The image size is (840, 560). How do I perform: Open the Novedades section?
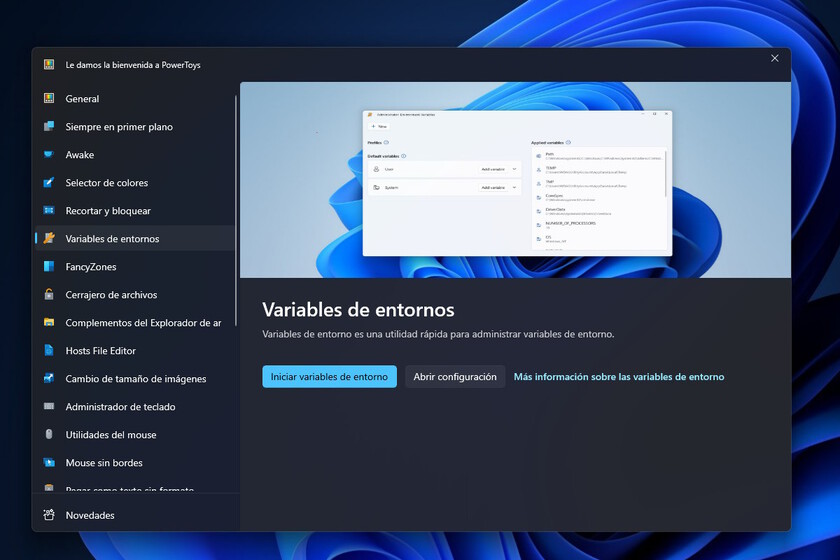[x=134, y=515]
